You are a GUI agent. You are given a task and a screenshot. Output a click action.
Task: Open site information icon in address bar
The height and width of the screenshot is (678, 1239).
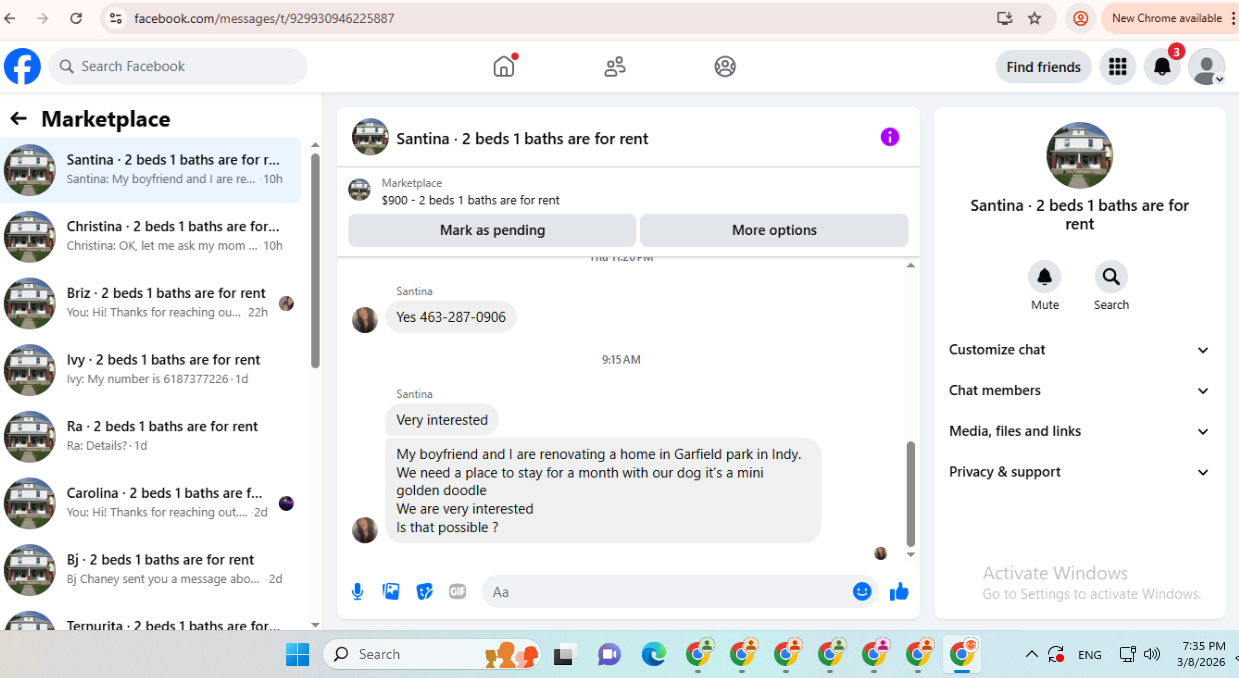115,18
